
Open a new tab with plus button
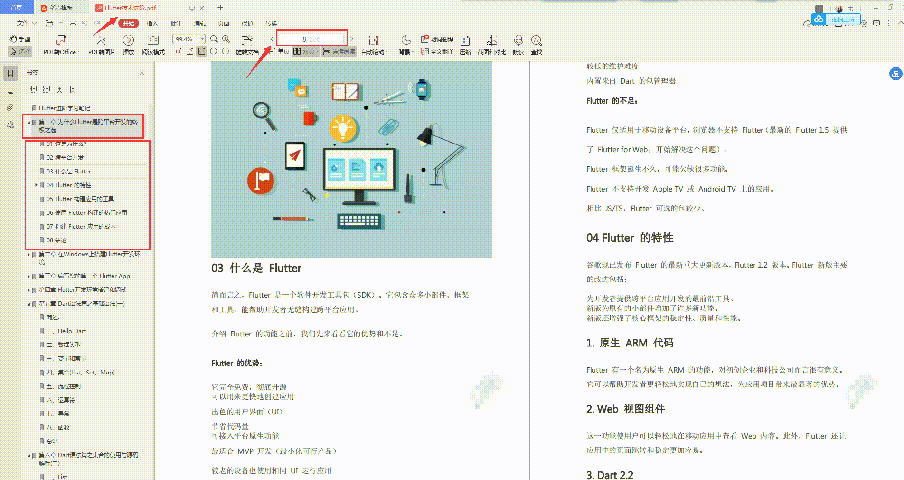pos(220,7)
